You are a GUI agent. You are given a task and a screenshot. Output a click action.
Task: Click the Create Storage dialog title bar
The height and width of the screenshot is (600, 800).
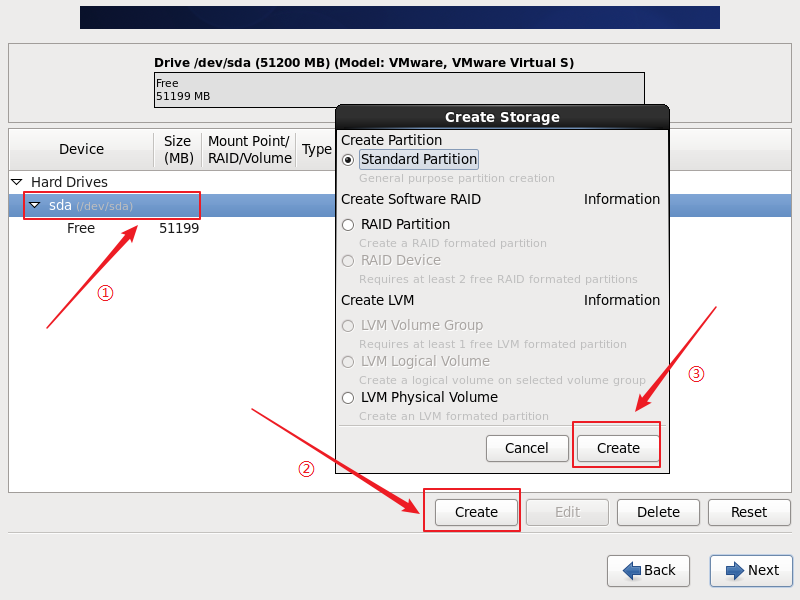tap(502, 117)
